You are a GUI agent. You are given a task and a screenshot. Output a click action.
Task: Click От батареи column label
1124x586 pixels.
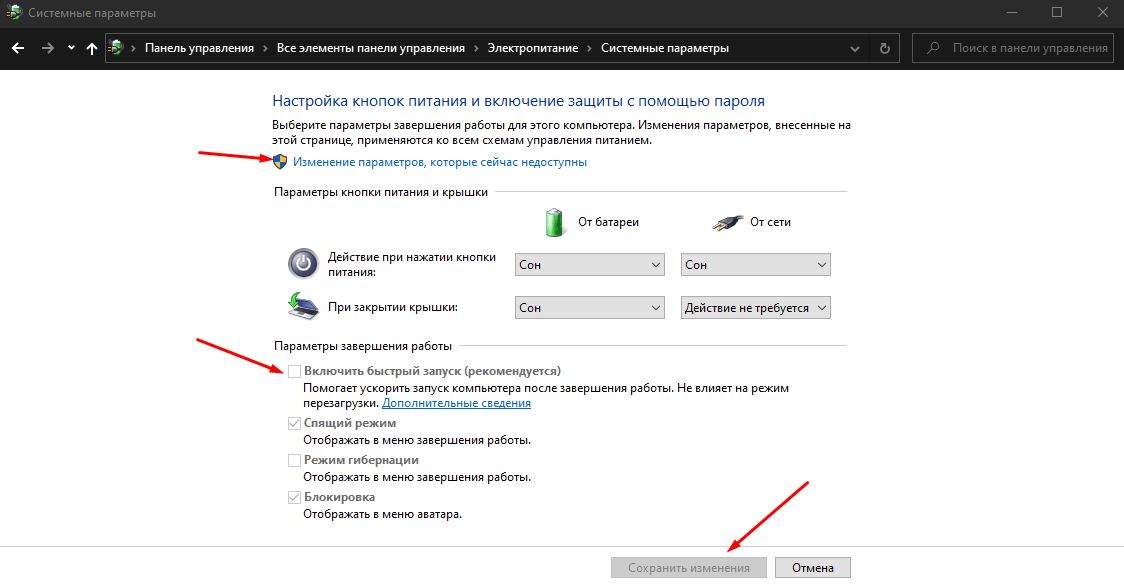[x=608, y=222]
